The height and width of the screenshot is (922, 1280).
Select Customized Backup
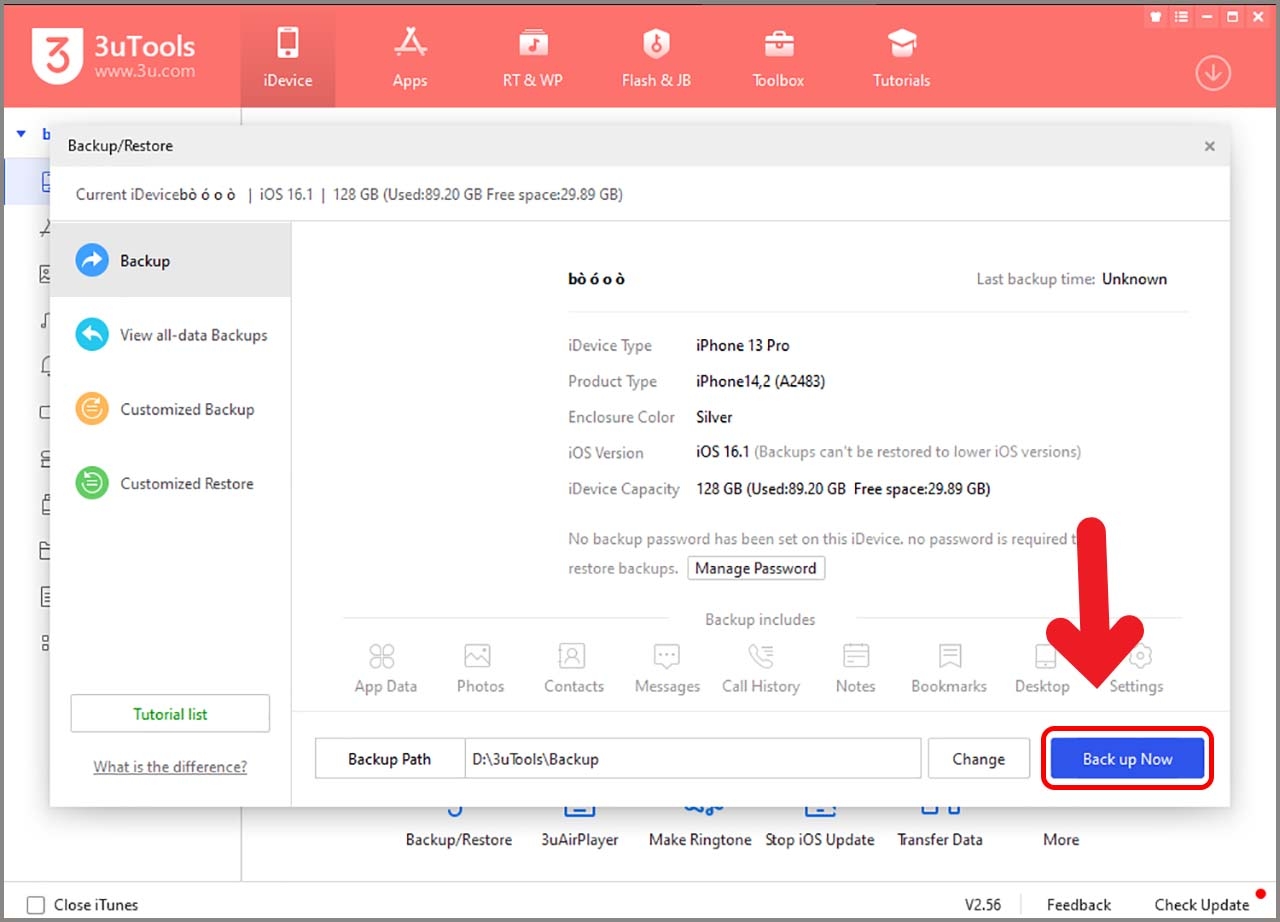(170, 409)
